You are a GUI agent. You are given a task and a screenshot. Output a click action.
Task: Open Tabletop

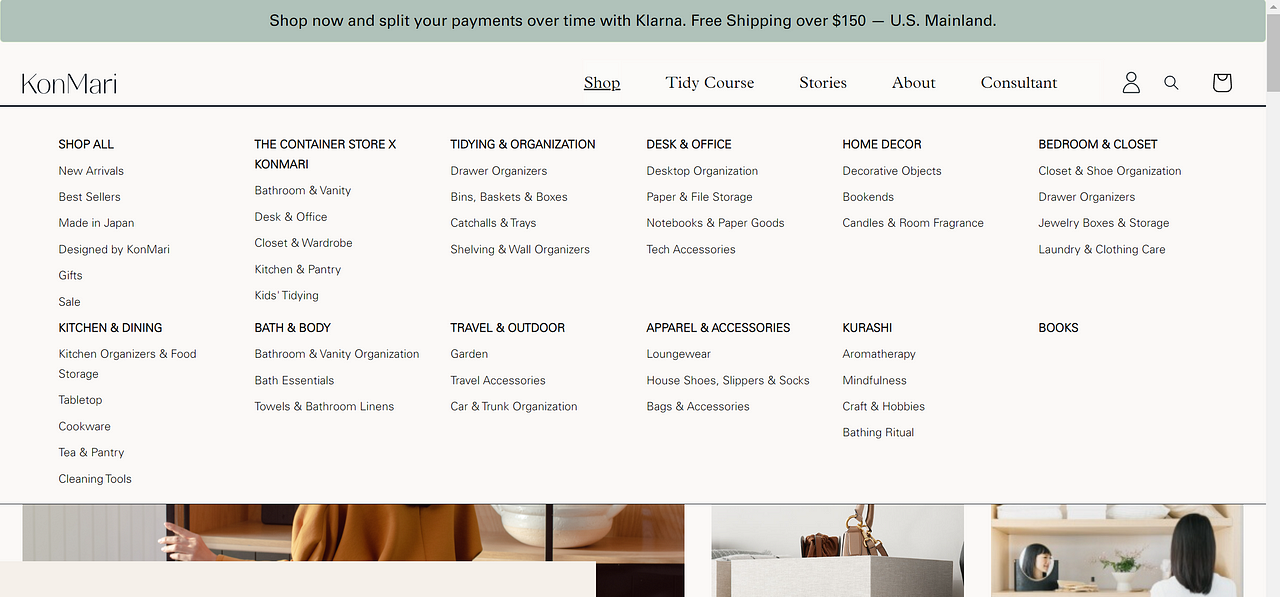(80, 400)
